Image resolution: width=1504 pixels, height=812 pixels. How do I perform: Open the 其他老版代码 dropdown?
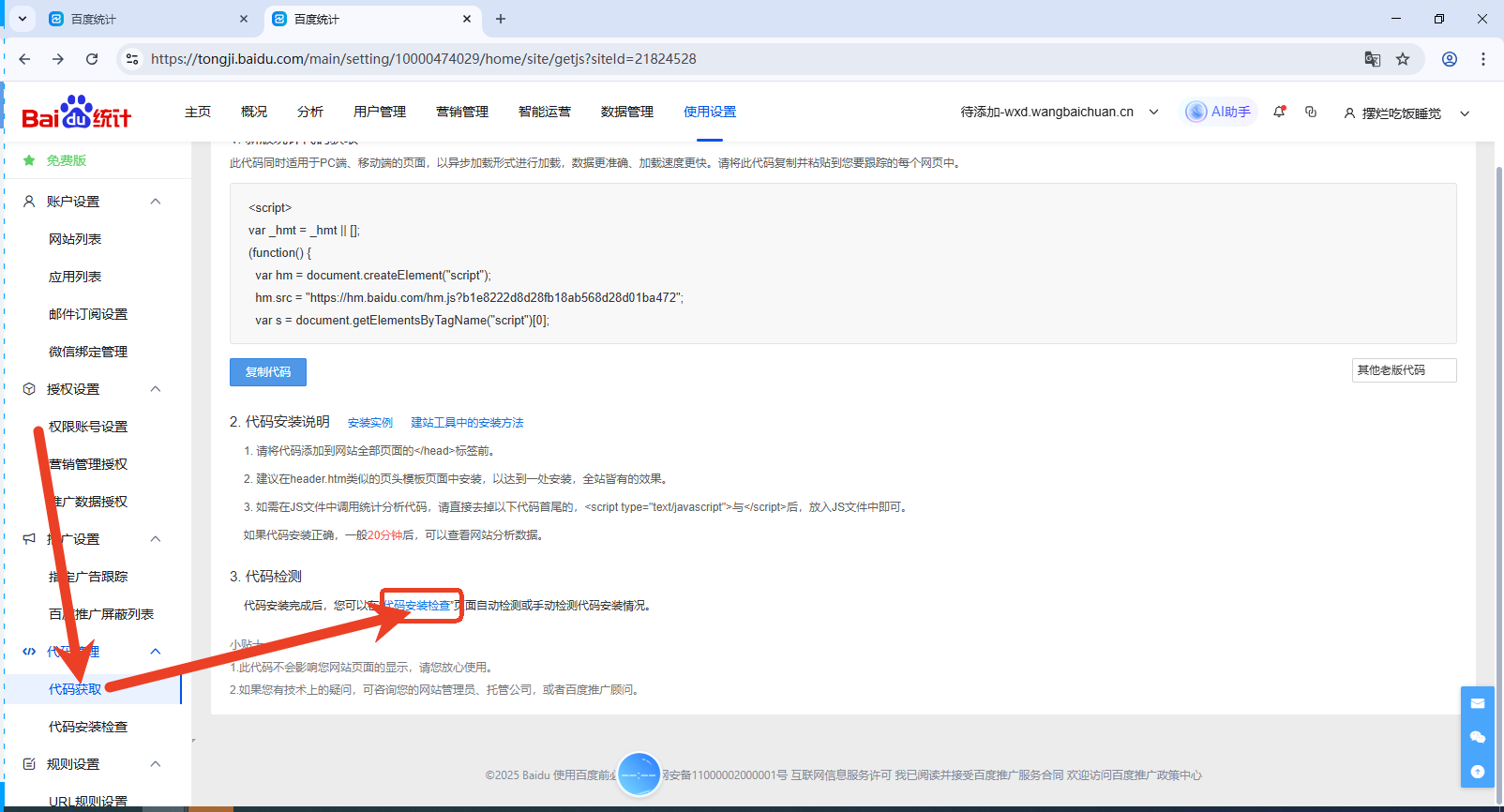(x=1404, y=370)
